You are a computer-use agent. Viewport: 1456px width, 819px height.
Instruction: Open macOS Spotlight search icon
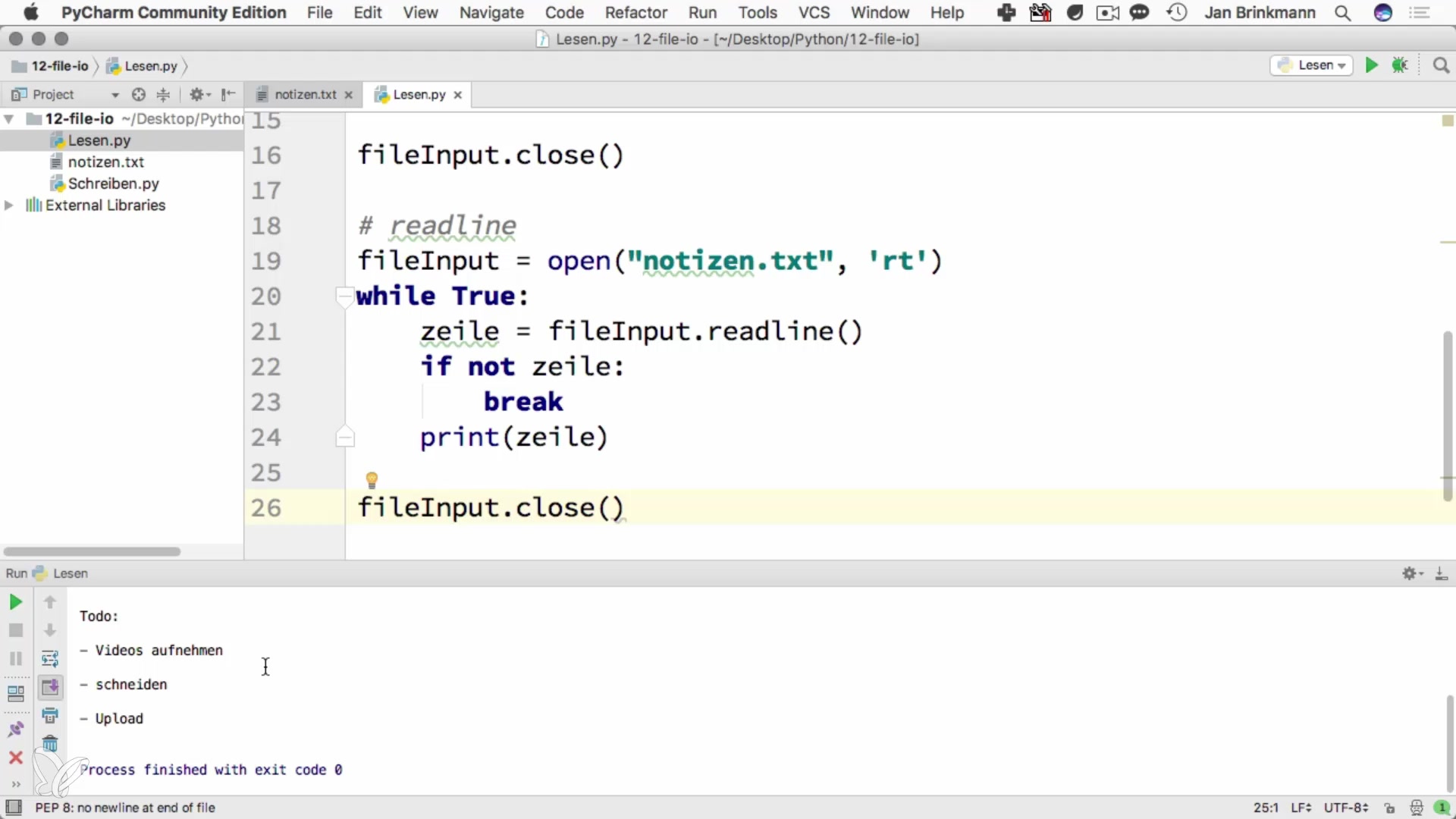pyautogui.click(x=1342, y=13)
